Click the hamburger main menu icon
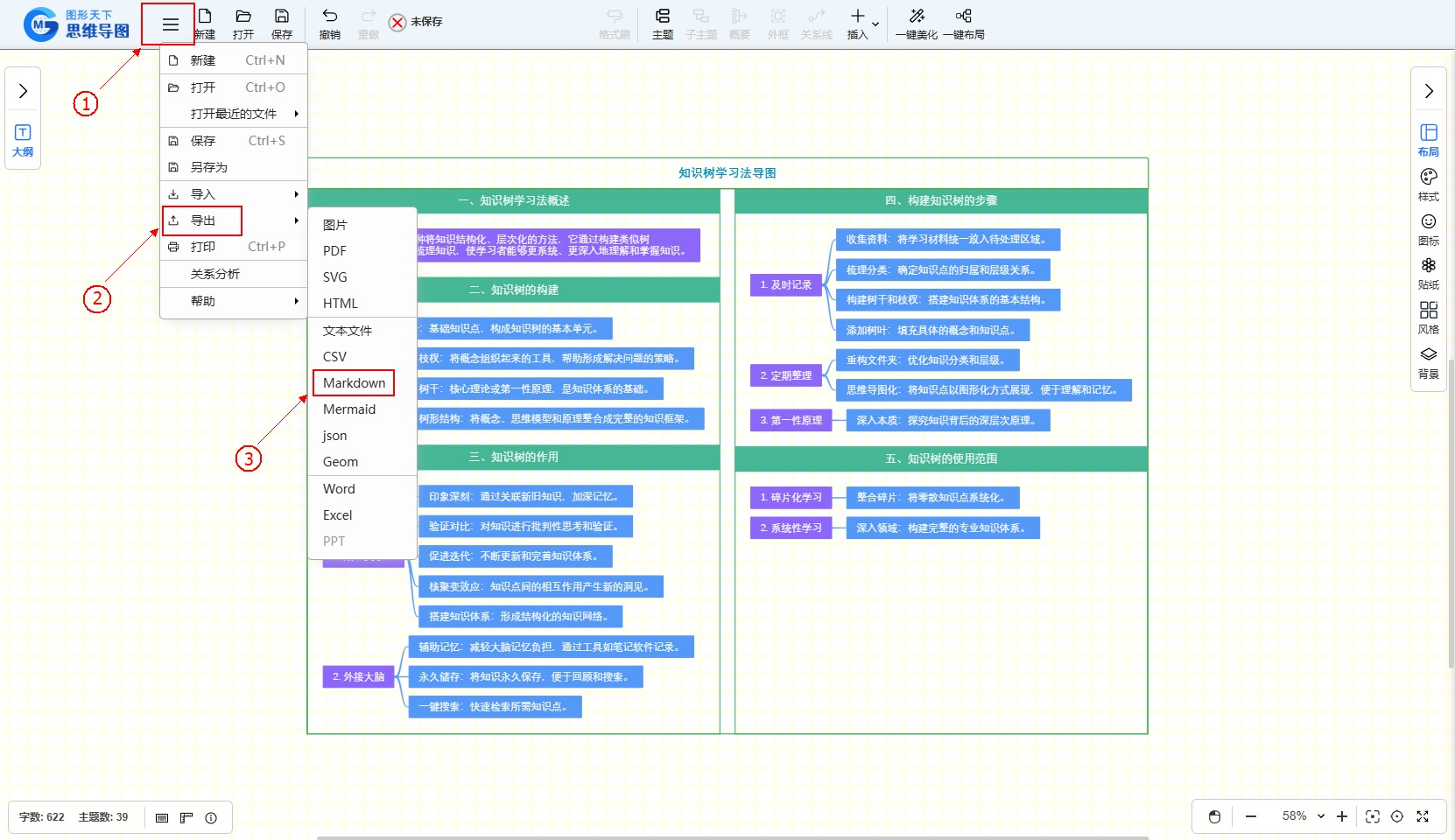Image resolution: width=1455 pixels, height=840 pixels. coord(170,24)
